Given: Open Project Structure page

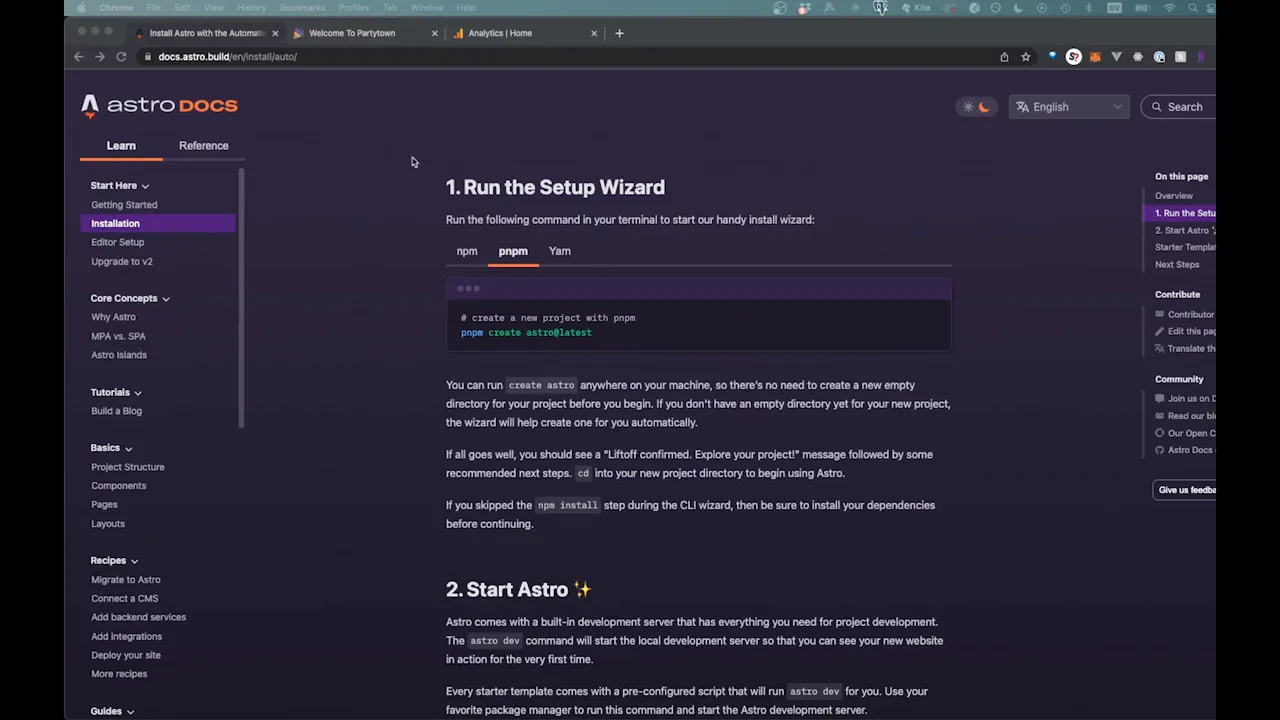Looking at the screenshot, I should tap(127, 467).
